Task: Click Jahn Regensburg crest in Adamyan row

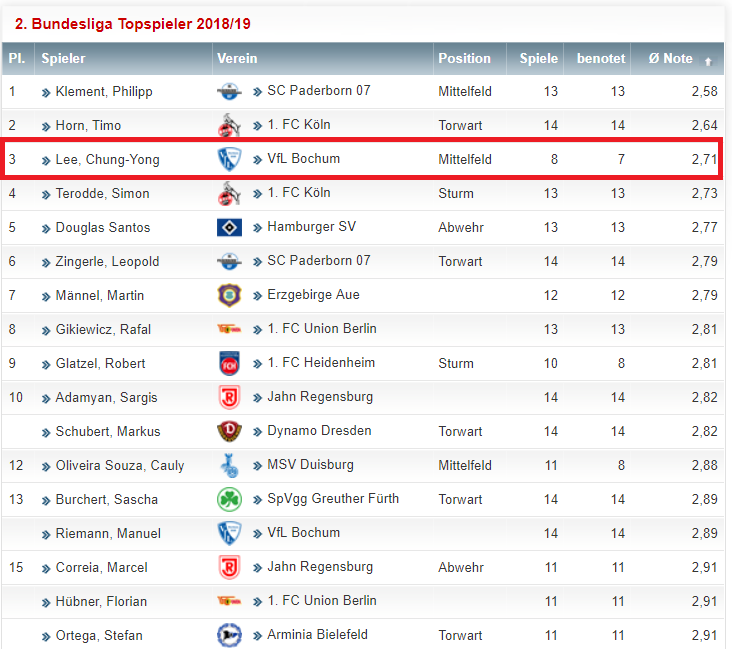Action: pos(229,397)
